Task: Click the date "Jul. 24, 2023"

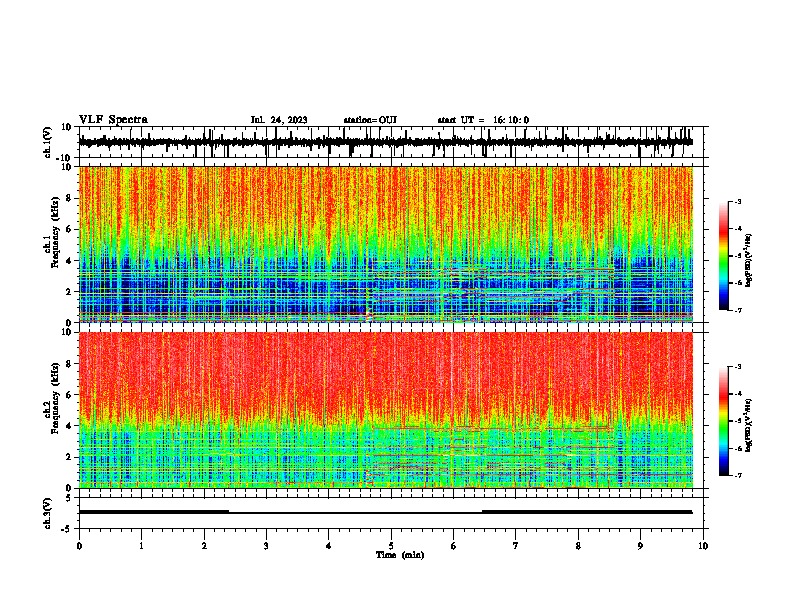Action: tap(279, 120)
